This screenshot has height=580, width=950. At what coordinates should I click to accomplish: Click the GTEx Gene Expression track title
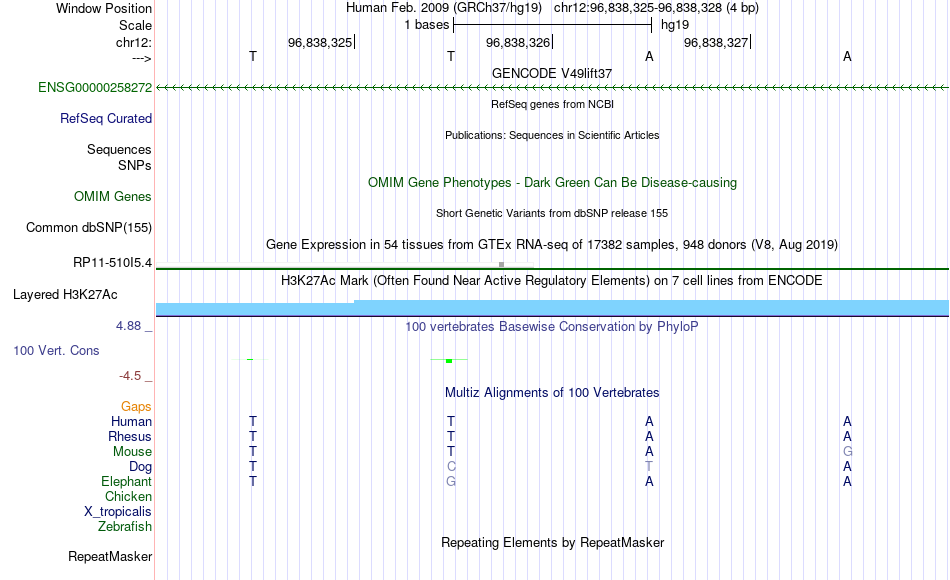click(x=552, y=244)
